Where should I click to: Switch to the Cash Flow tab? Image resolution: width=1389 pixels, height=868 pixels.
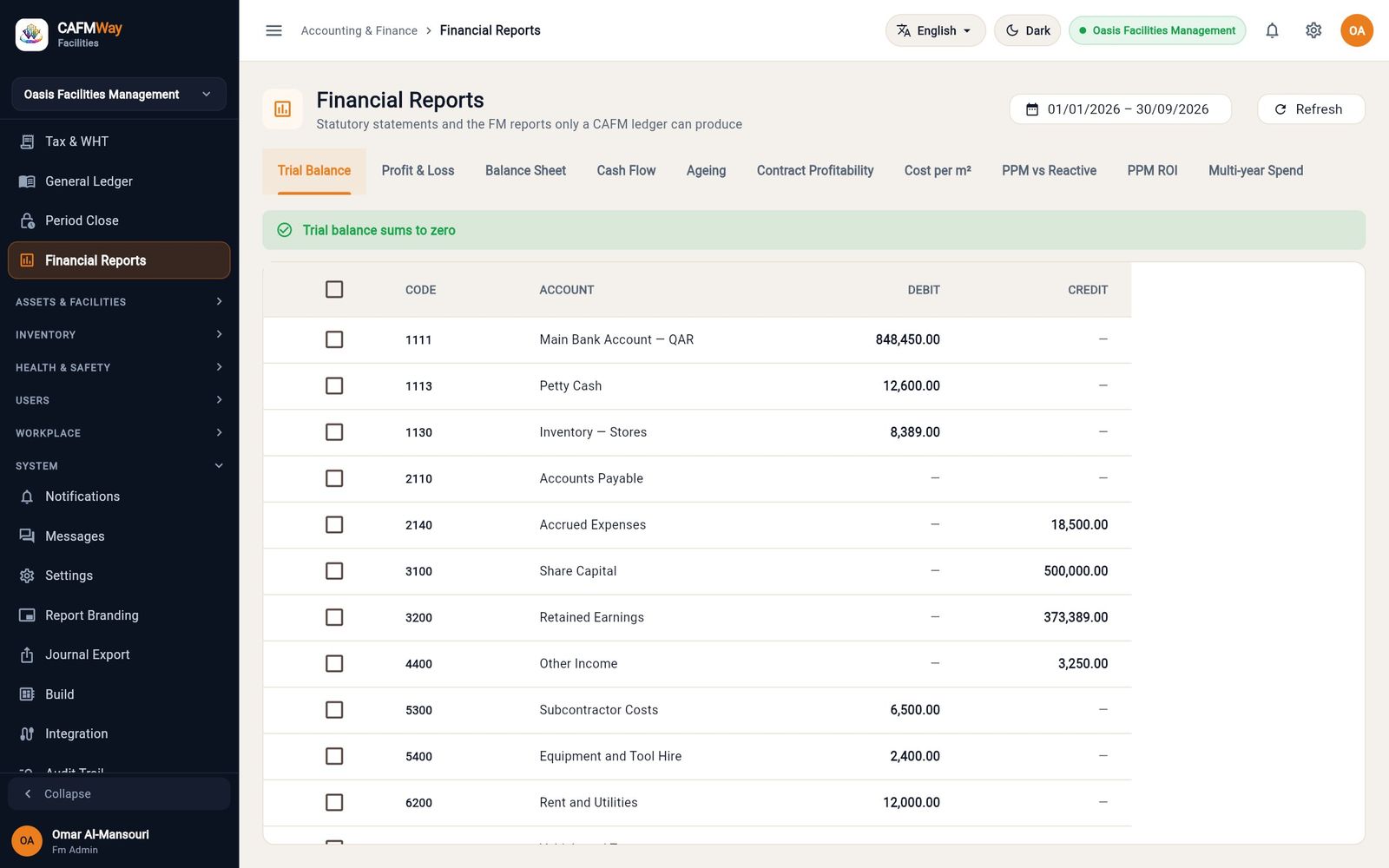tap(626, 171)
